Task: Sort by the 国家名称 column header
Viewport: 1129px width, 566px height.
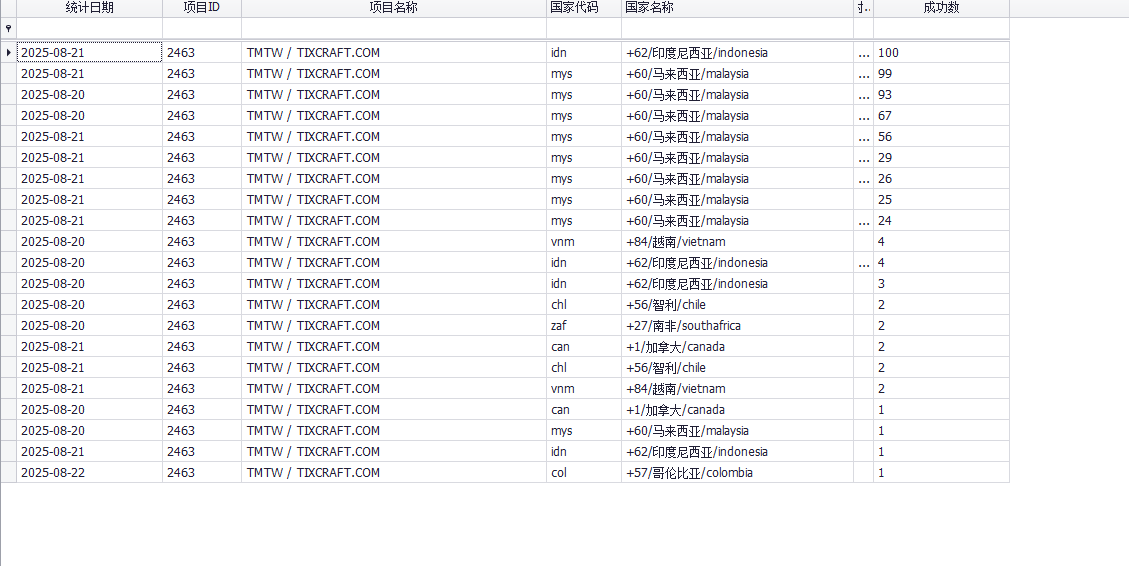Action: [x=737, y=8]
